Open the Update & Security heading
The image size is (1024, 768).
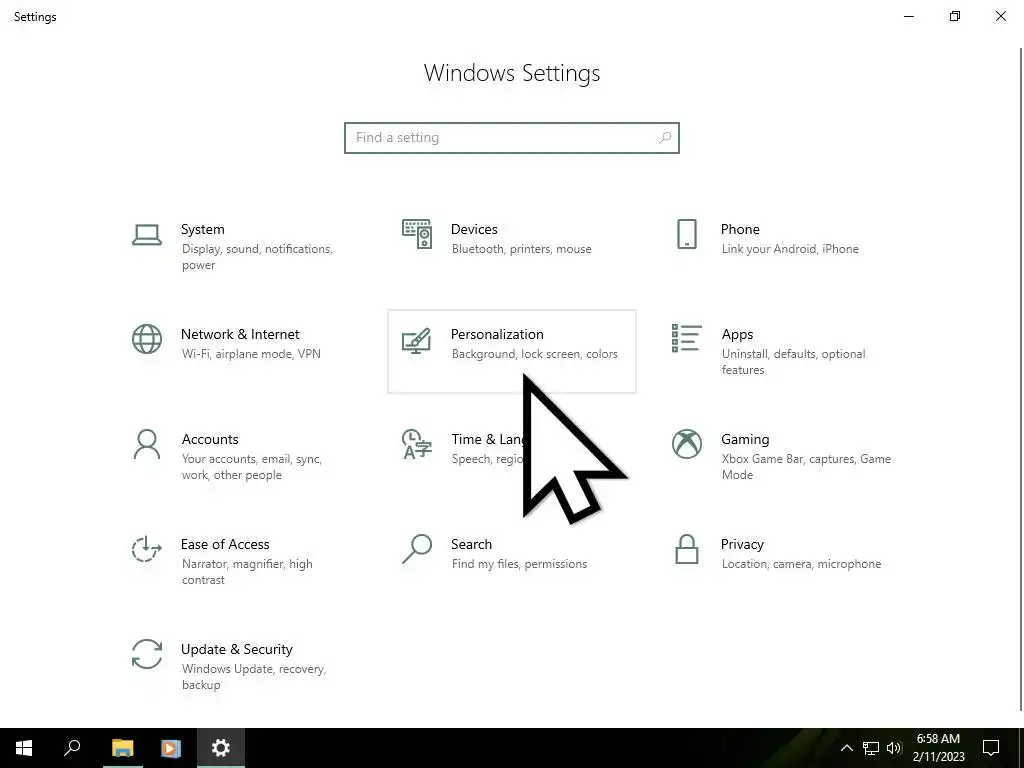click(x=236, y=650)
